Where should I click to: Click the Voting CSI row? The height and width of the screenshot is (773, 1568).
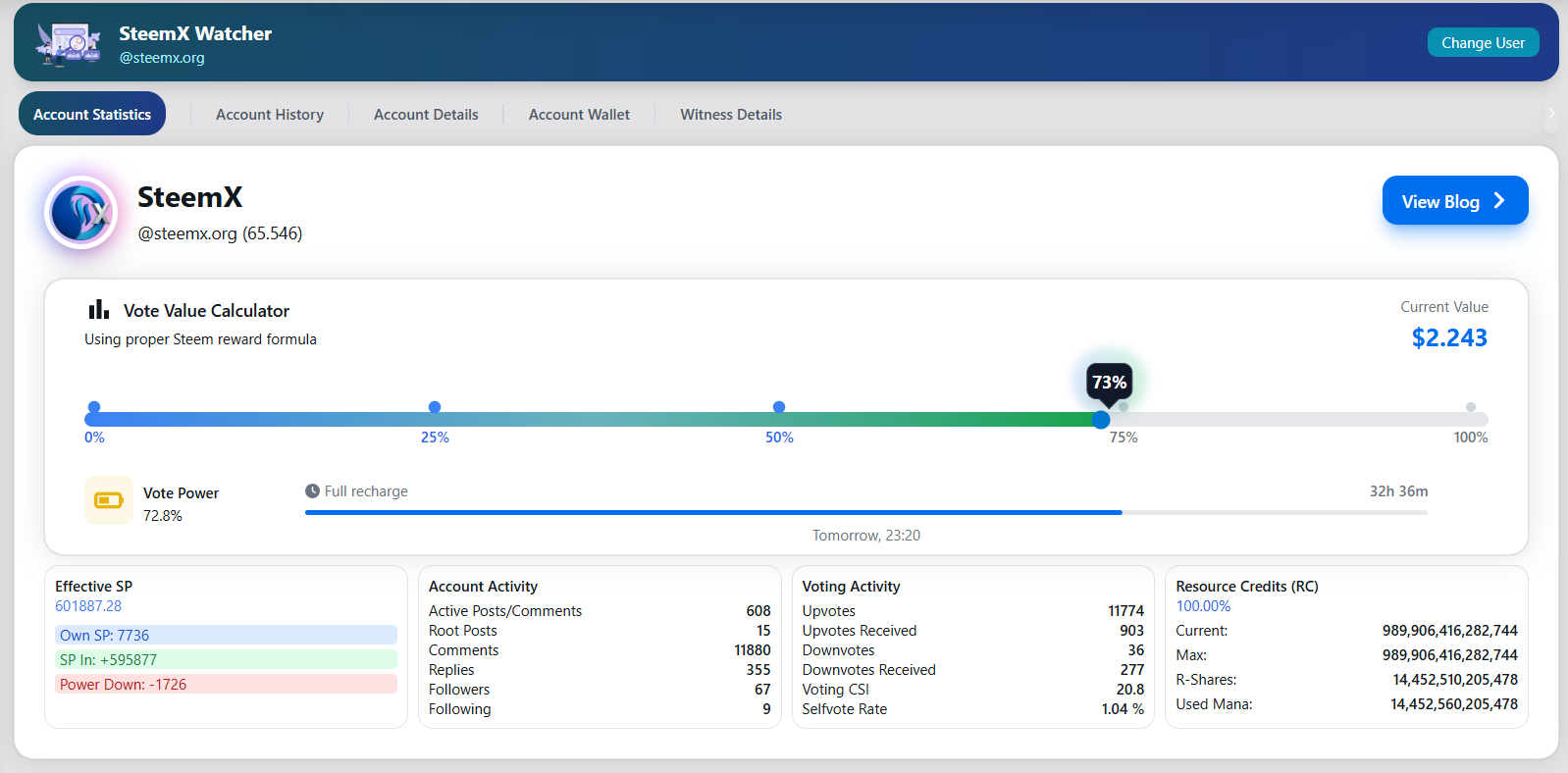pyautogui.click(x=973, y=690)
